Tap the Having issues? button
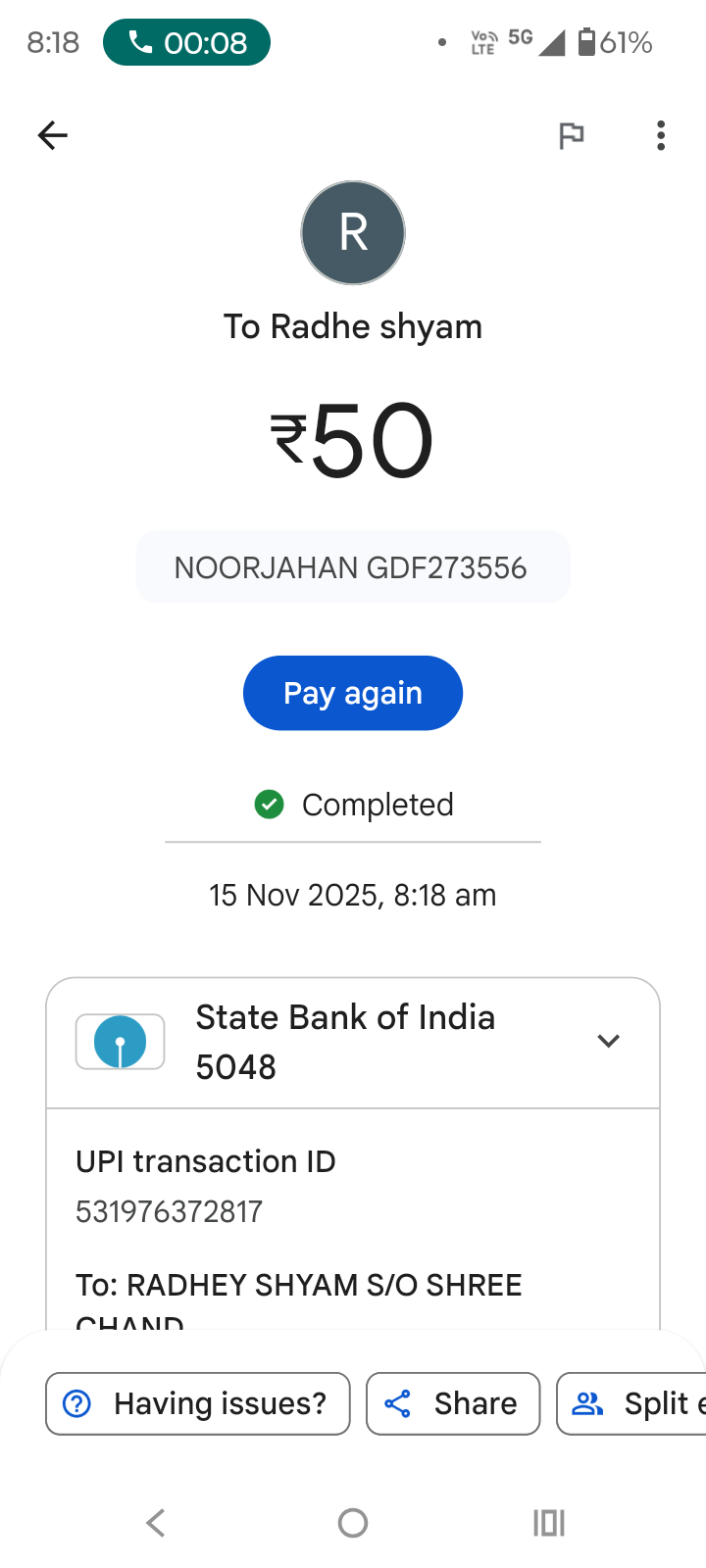 click(x=198, y=1403)
